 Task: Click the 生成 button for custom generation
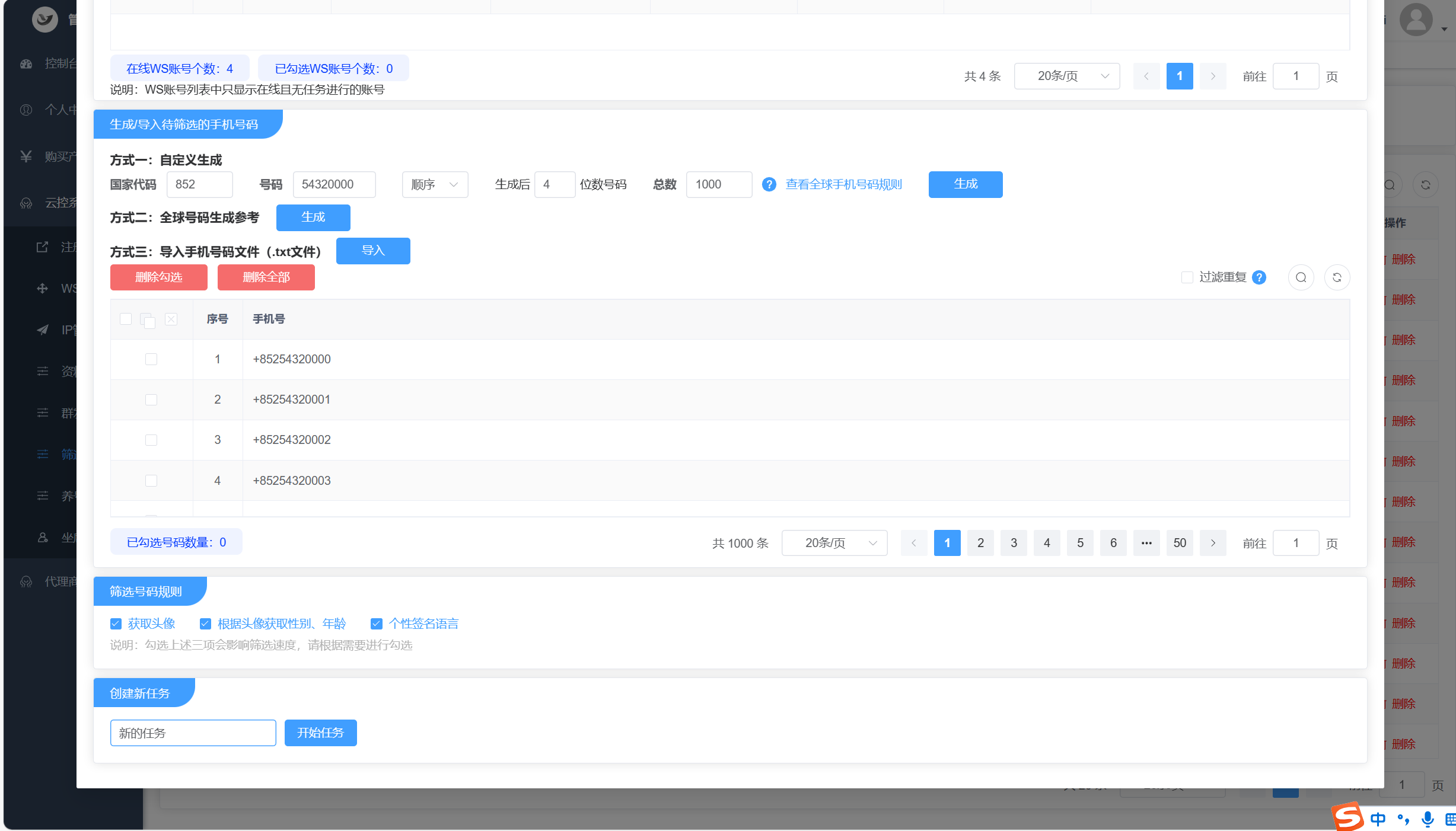tap(966, 184)
